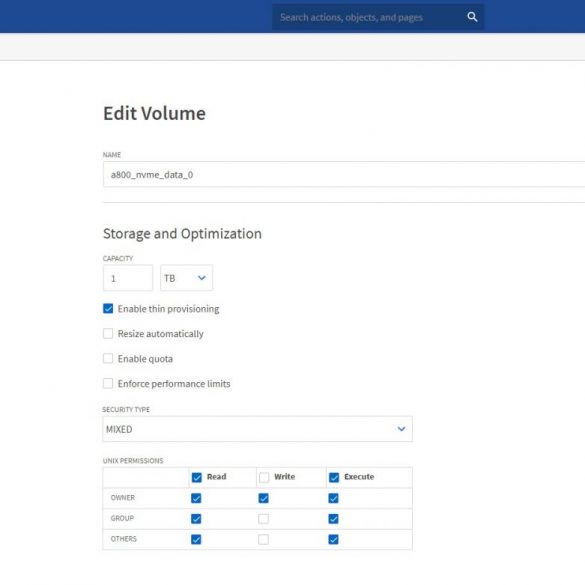Image resolution: width=585 pixels, height=585 pixels.
Task: Edit the volume name field a800_nvme_data_0
Action: coord(344,174)
